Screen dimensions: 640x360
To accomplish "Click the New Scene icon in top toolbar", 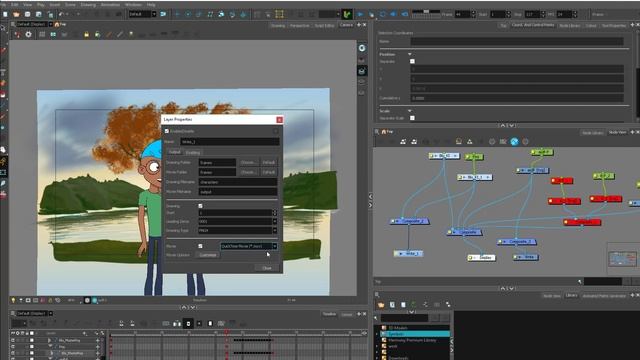I will pyautogui.click(x=5, y=14).
